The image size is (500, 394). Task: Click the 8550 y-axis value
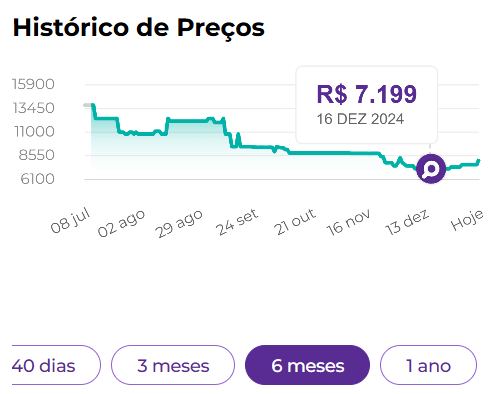pos(37,155)
